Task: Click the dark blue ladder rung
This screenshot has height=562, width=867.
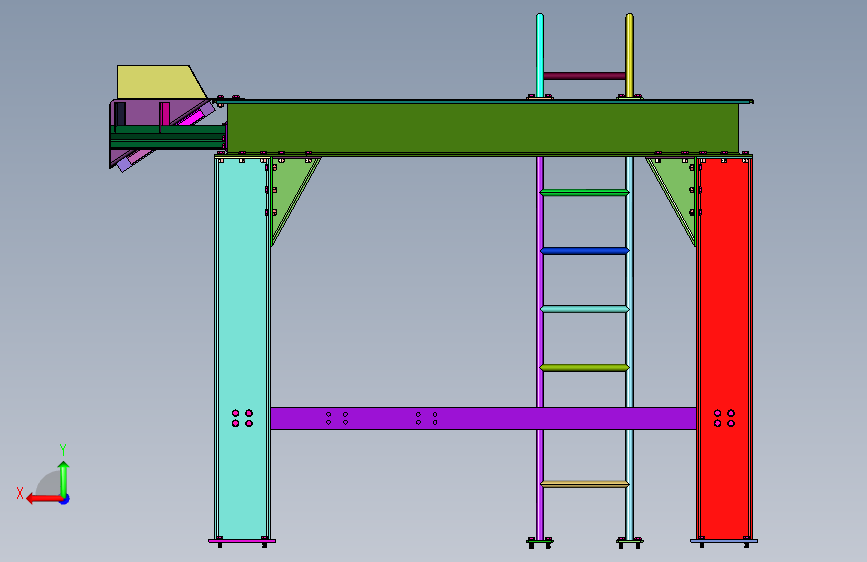Action: 584,251
